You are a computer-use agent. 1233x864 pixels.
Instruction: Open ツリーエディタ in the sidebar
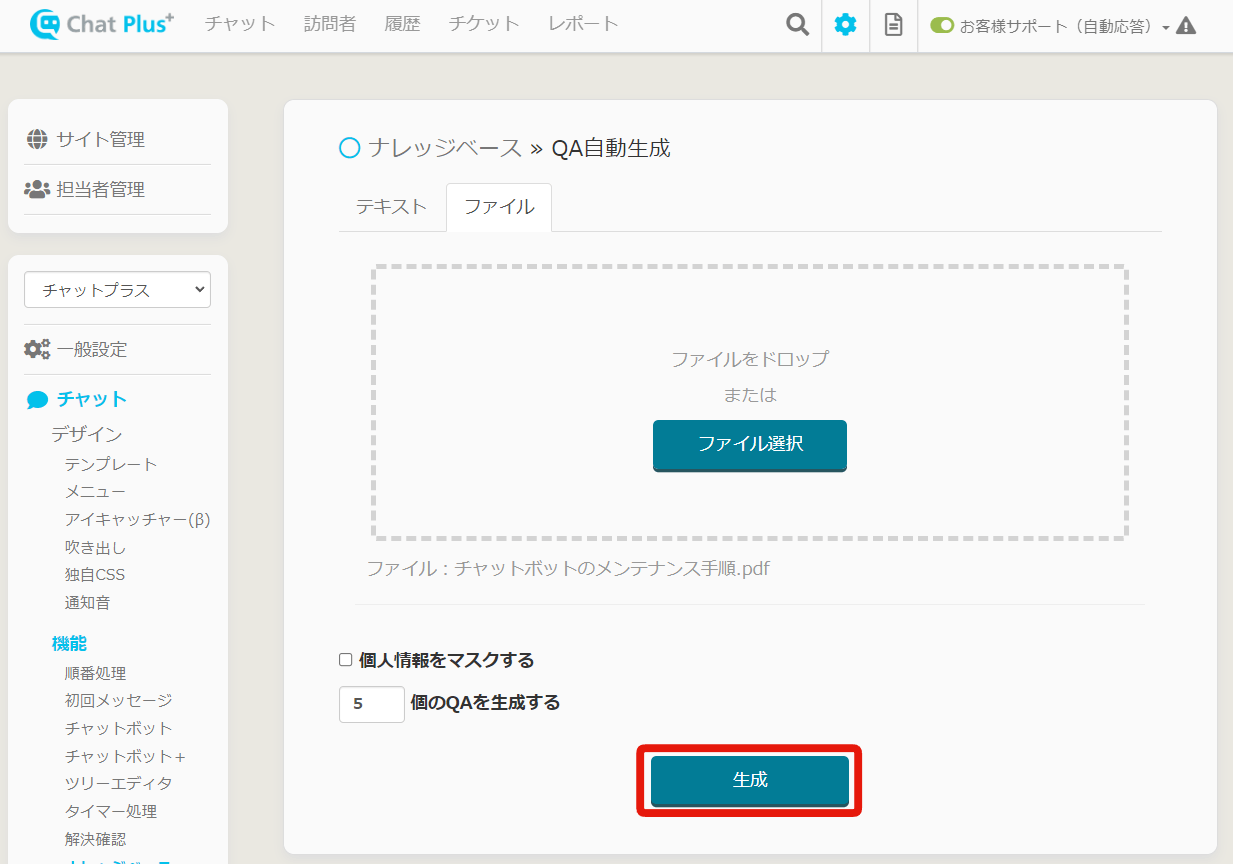point(118,783)
